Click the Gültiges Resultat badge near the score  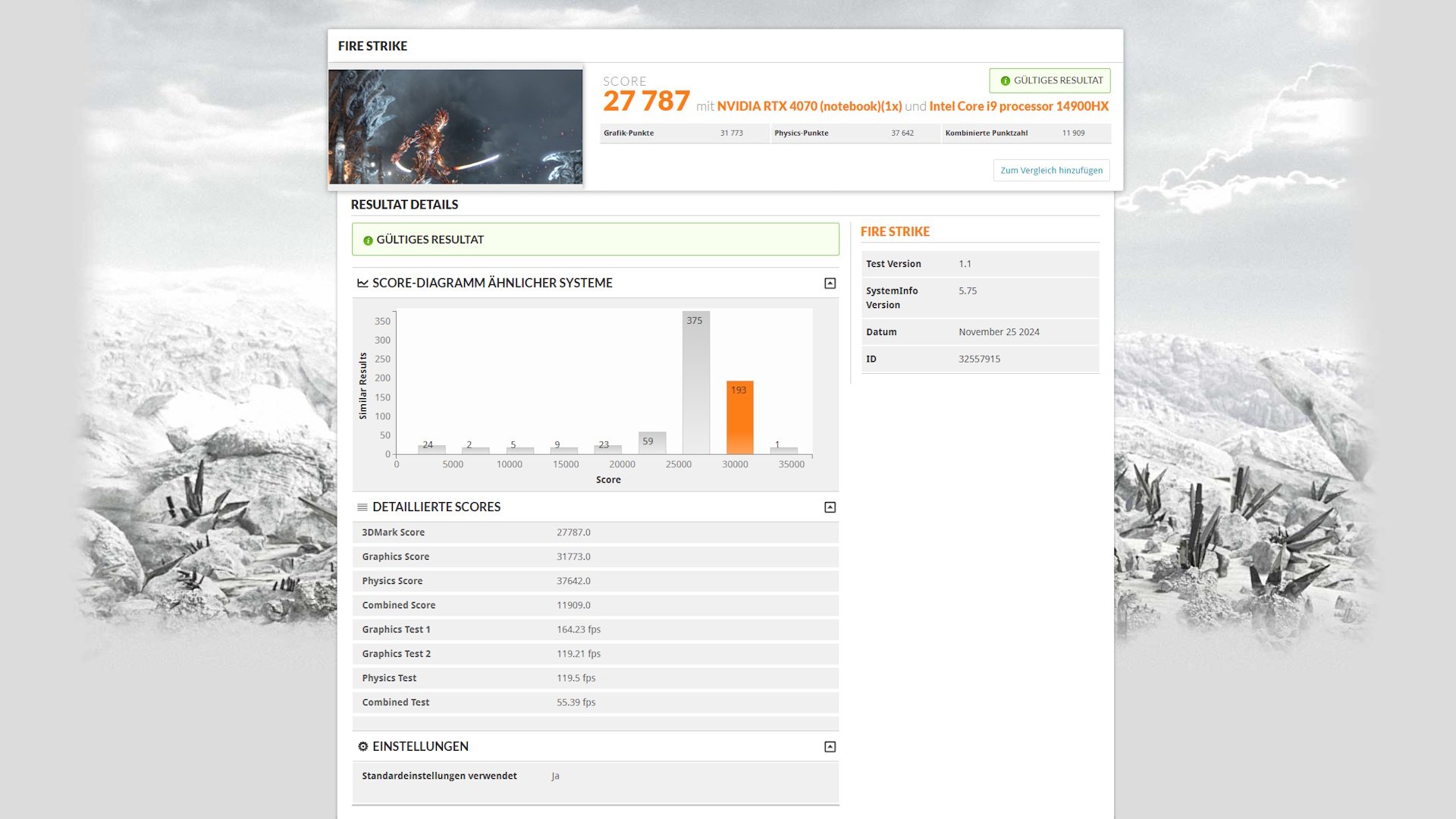(1050, 80)
